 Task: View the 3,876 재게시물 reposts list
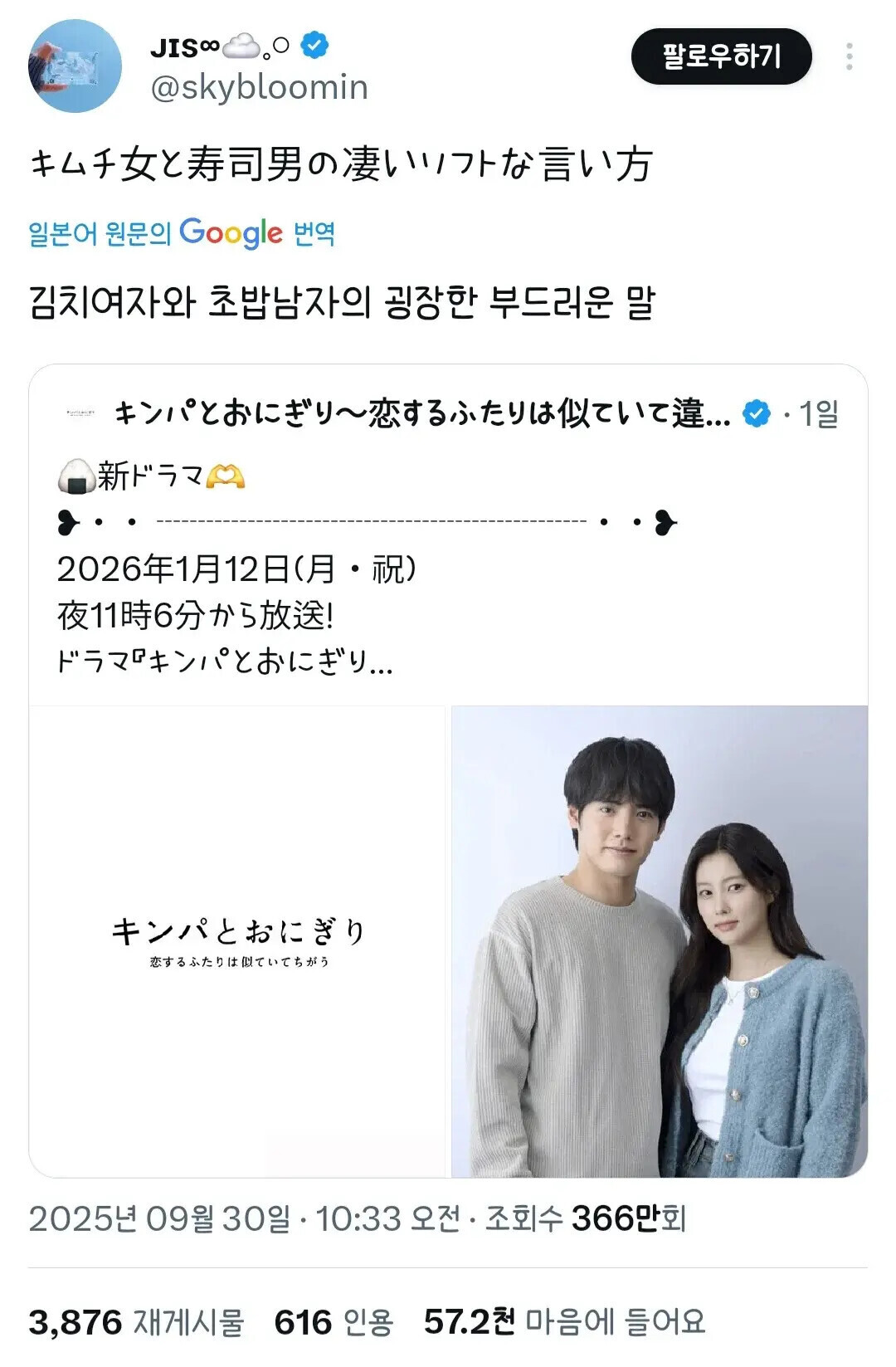[x=136, y=1321]
